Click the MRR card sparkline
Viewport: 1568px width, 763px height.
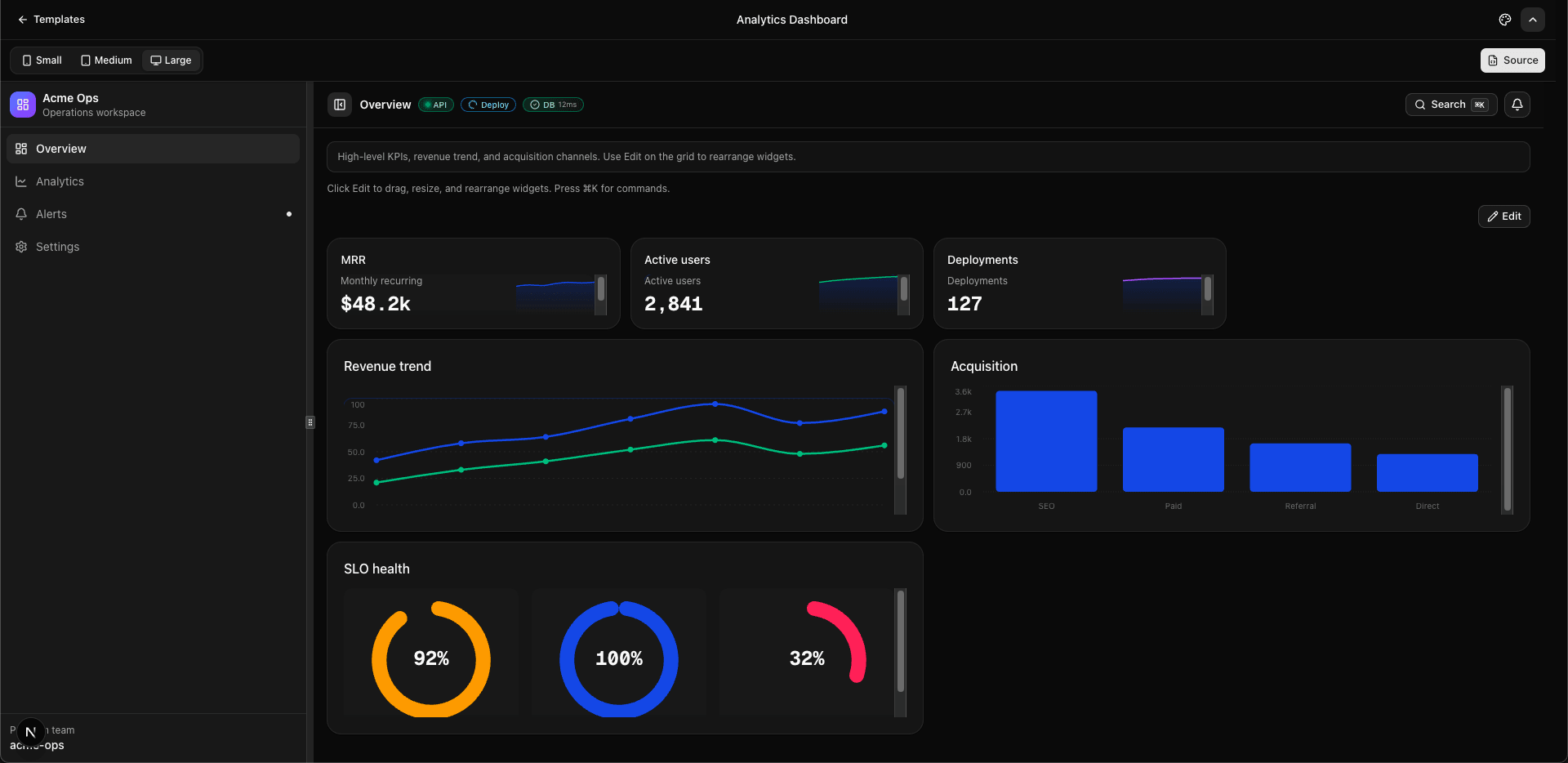point(555,296)
